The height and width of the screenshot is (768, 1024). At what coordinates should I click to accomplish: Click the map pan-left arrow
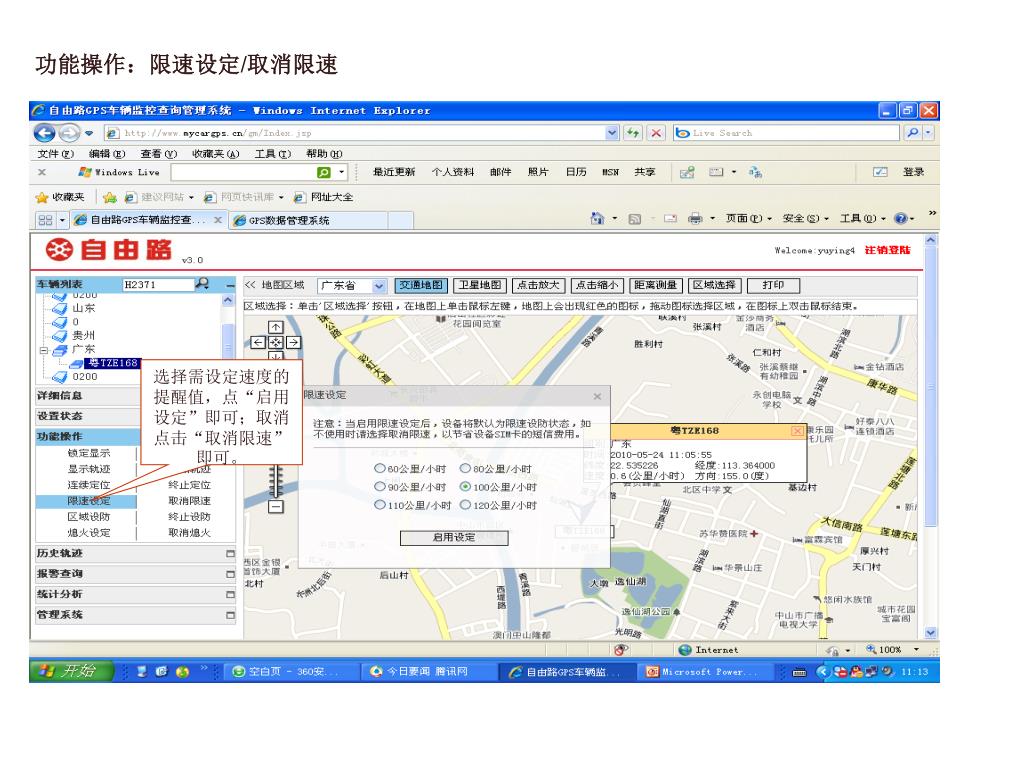[258, 341]
